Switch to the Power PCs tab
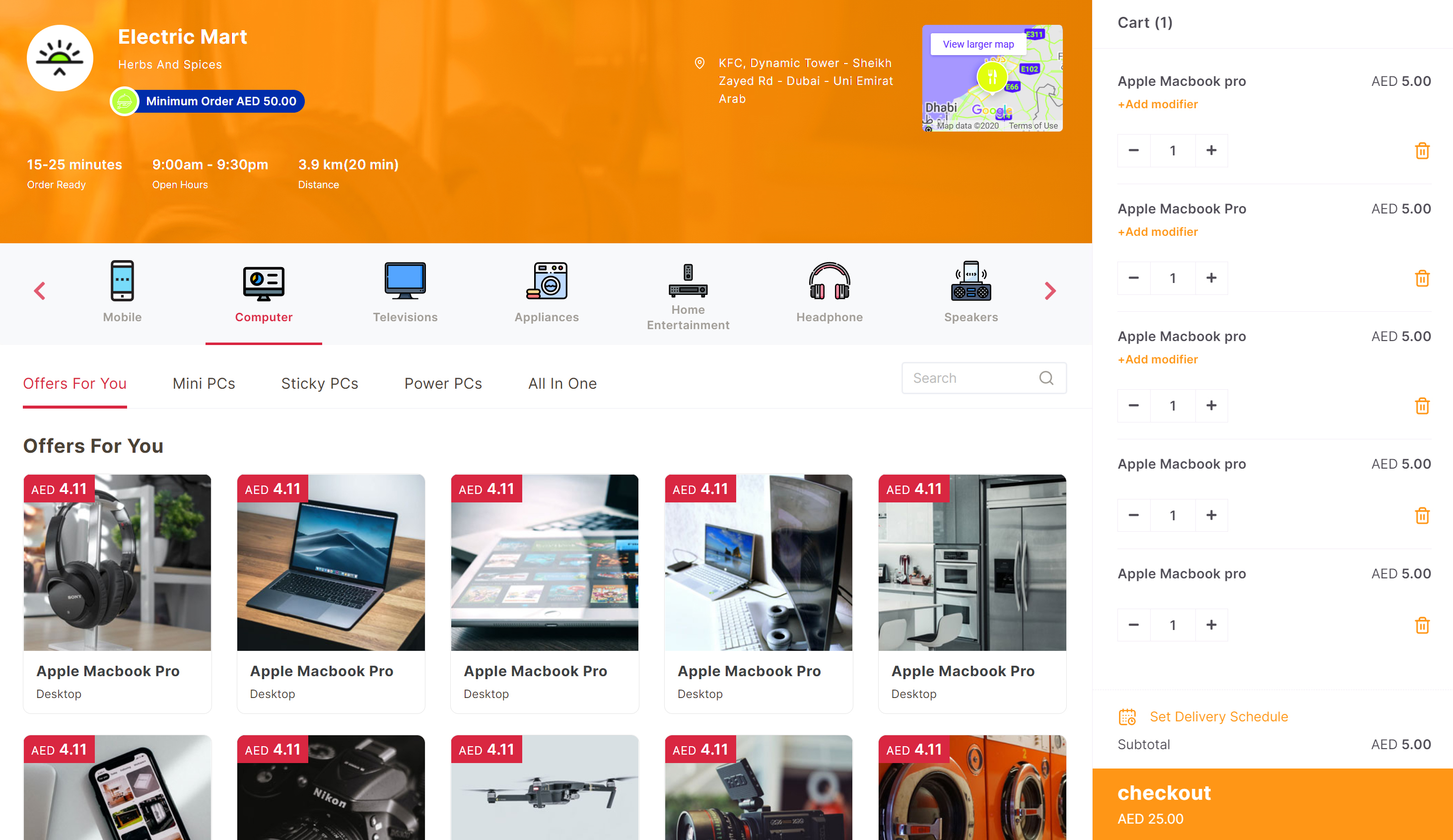This screenshot has height=840, width=1453. point(443,383)
